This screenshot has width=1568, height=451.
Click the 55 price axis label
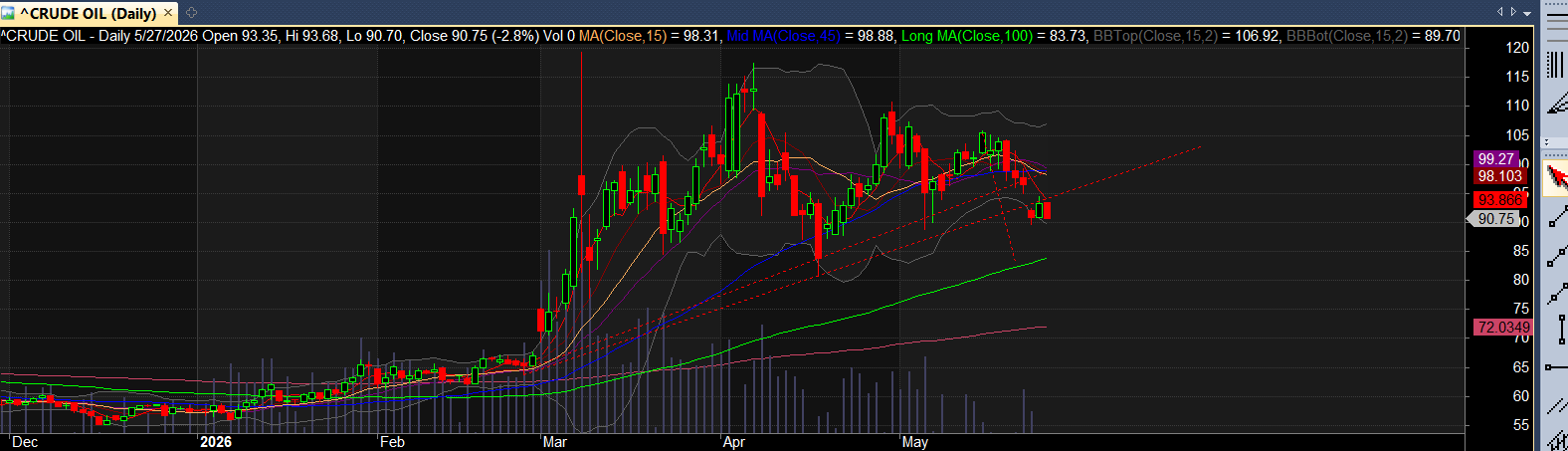(1521, 425)
